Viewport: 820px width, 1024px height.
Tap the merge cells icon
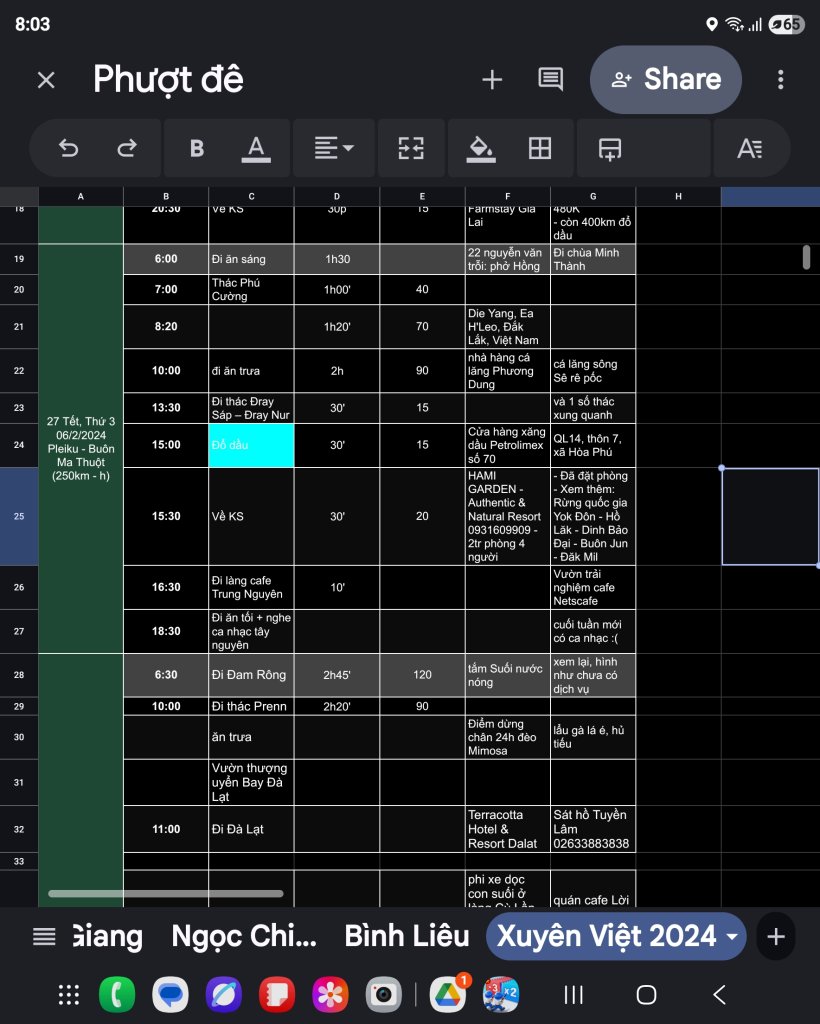(x=411, y=149)
